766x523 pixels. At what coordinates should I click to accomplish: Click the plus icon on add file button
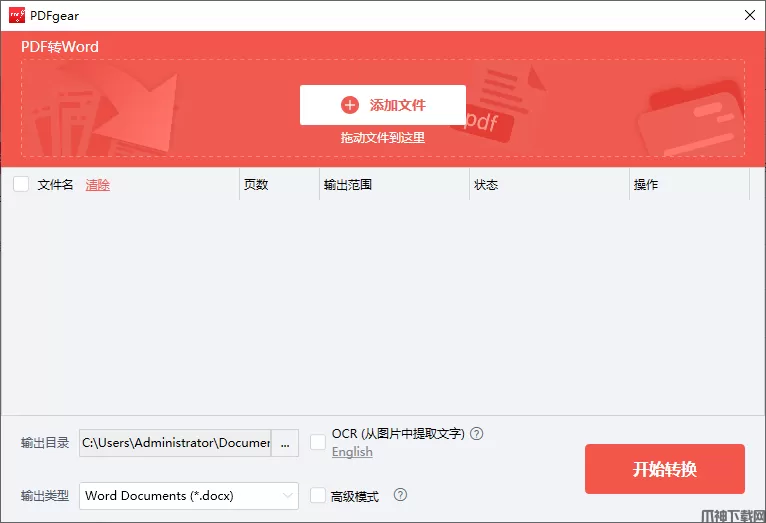(349, 105)
